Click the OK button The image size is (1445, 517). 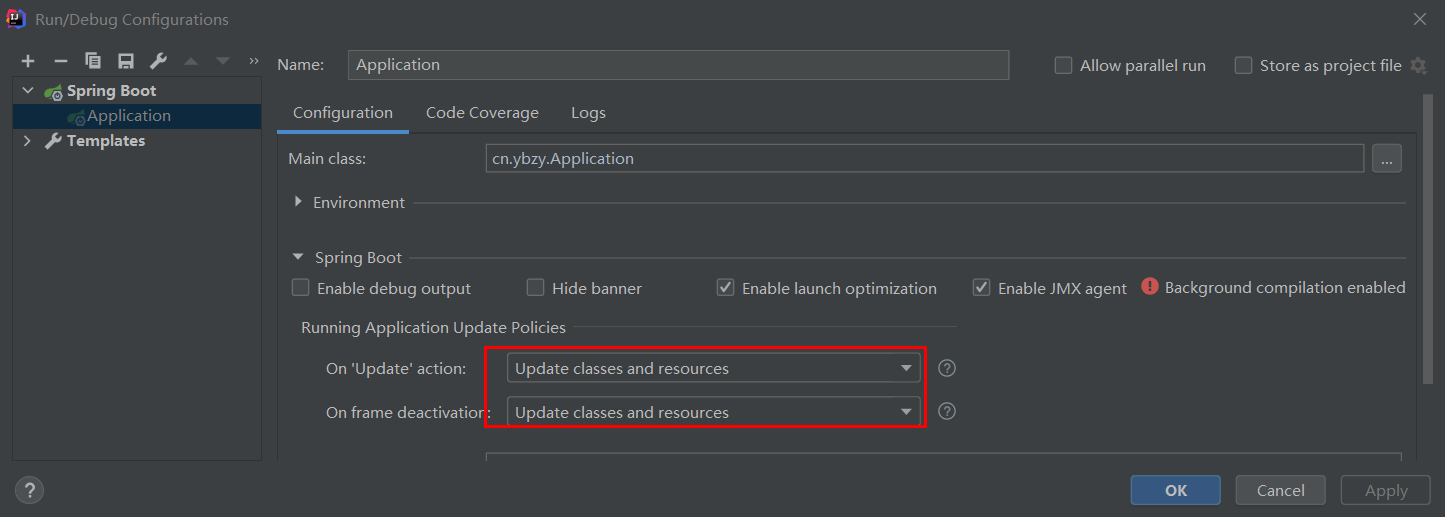tap(1176, 490)
